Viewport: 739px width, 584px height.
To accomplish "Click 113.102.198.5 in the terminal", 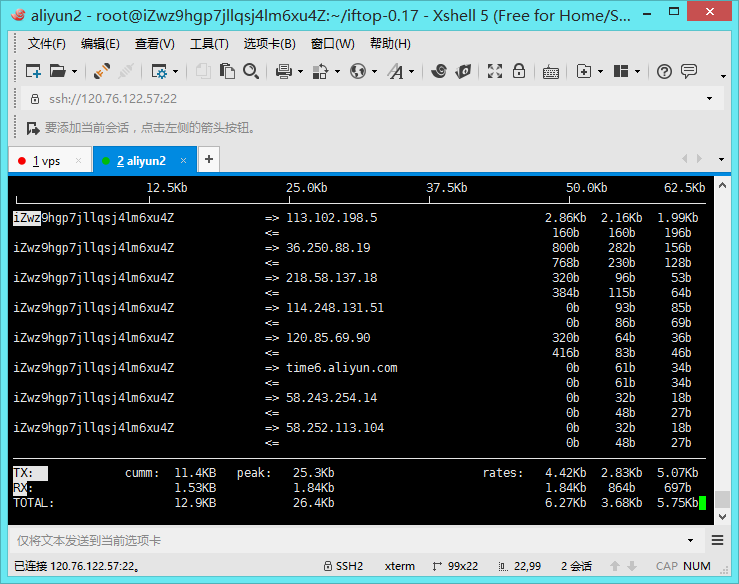I will (x=332, y=218).
